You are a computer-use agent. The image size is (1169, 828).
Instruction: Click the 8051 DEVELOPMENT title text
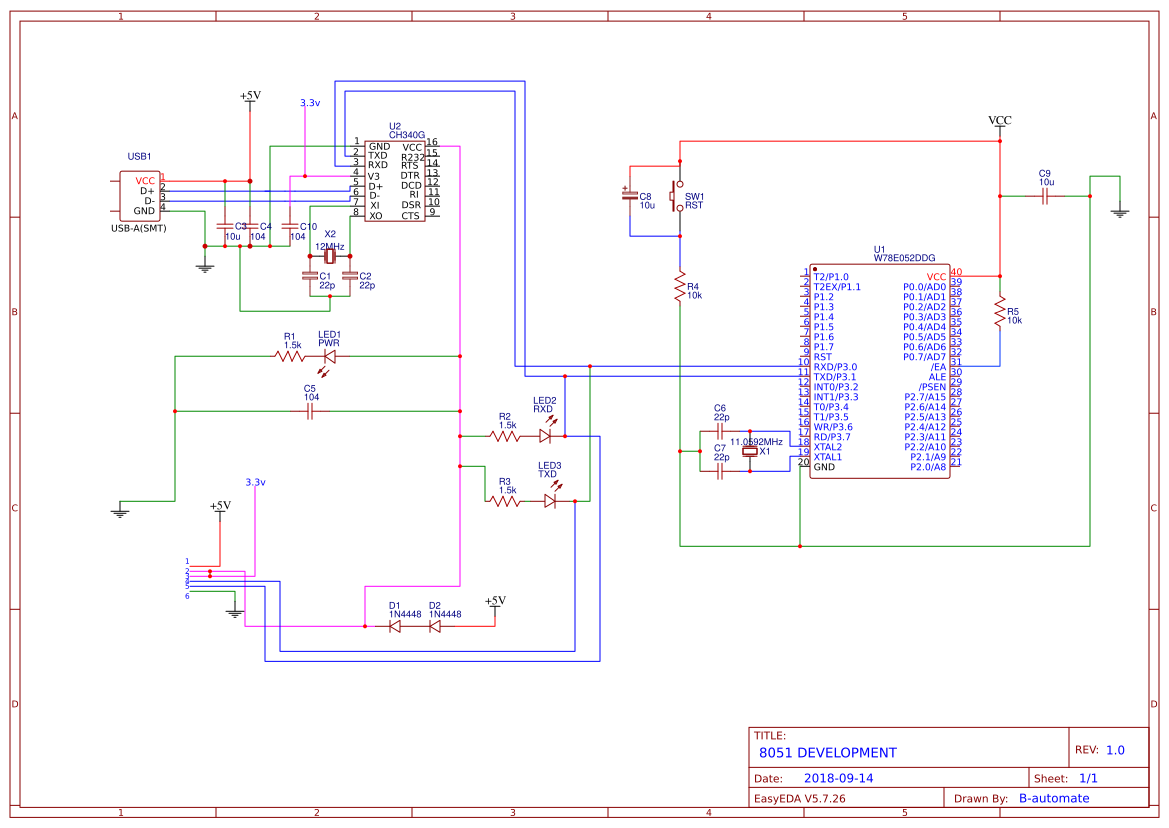point(830,753)
